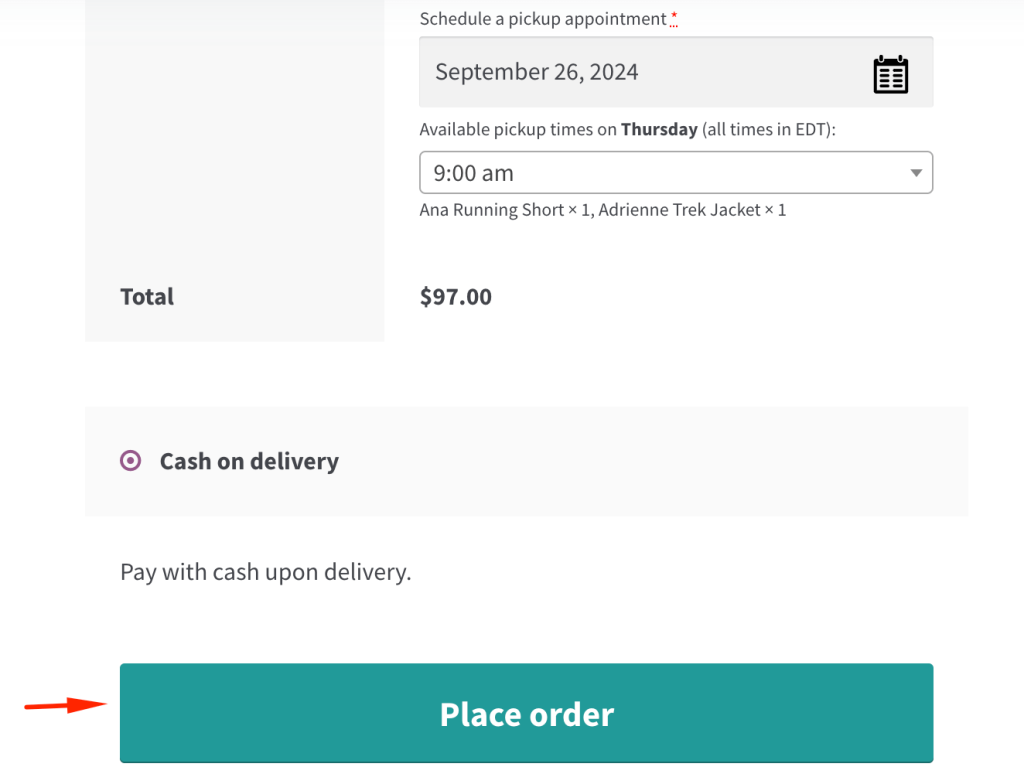Click the all times in EDT note

[769, 129]
